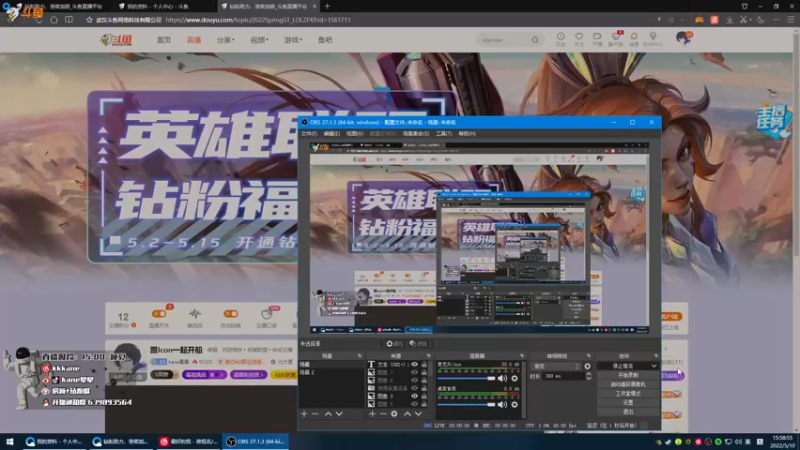
Task: Toggle visibility of the text source
Action: click(414, 364)
